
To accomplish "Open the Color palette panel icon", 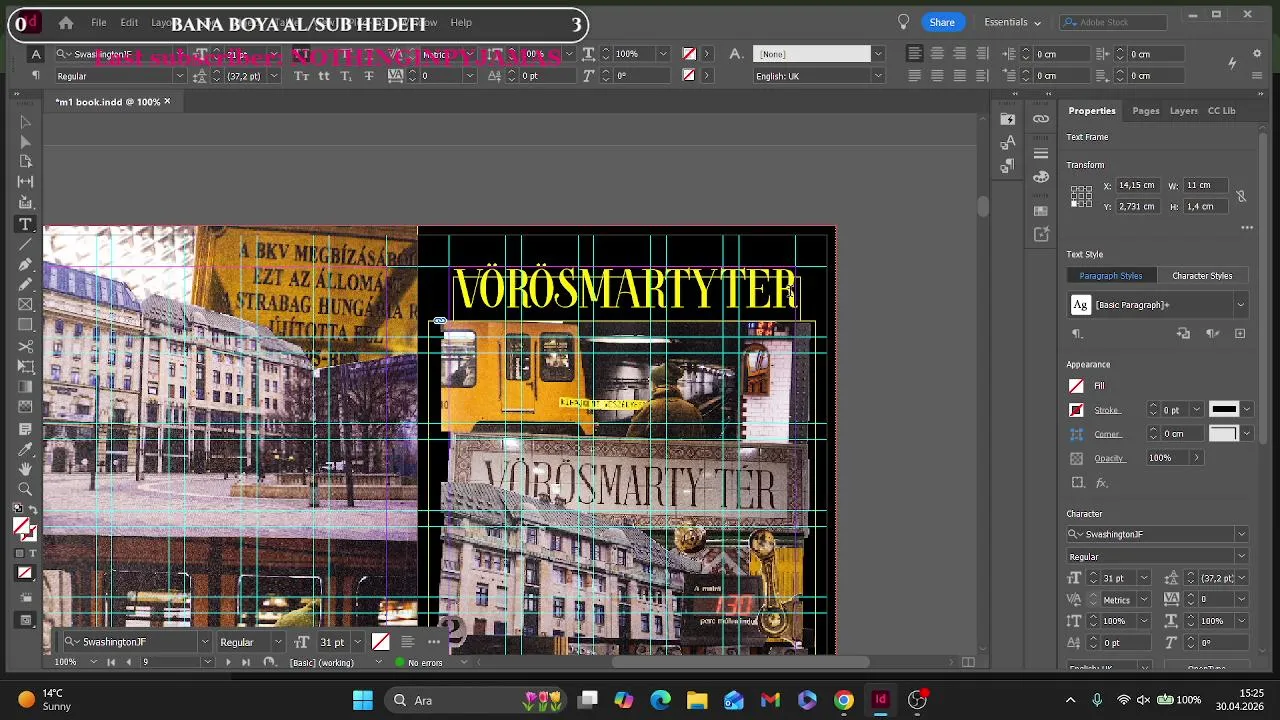I will click(1041, 177).
